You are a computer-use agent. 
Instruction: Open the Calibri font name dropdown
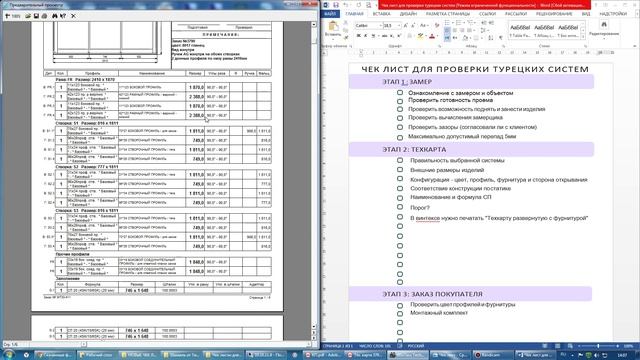[380, 25]
